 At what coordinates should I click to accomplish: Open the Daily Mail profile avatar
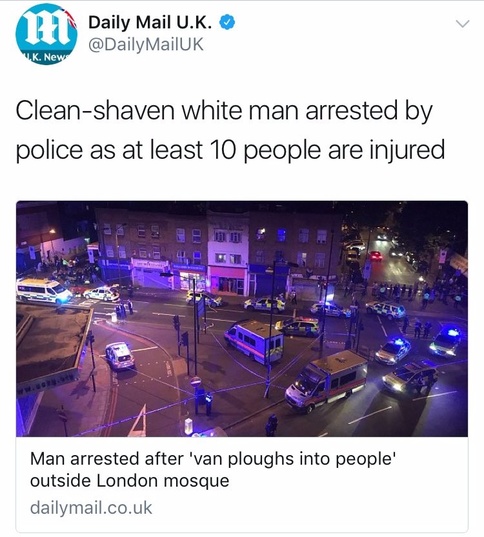click(46, 34)
